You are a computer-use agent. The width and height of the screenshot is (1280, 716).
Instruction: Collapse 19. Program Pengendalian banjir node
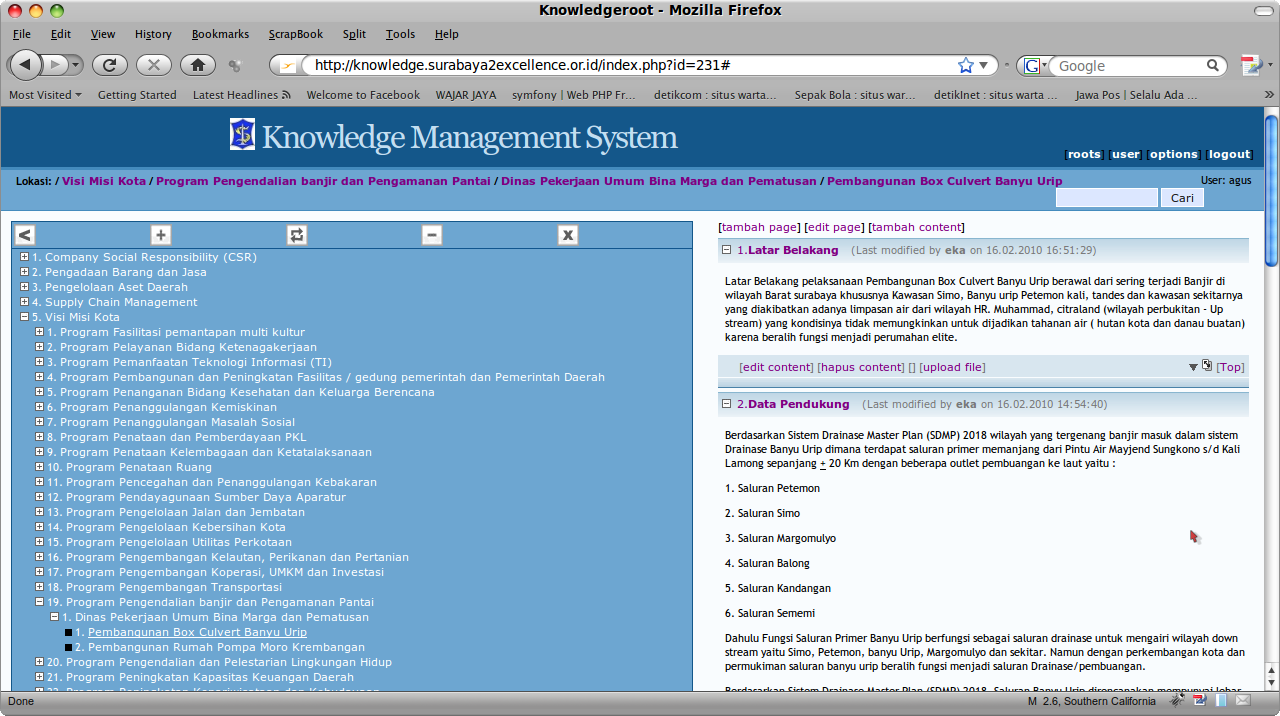[39, 602]
